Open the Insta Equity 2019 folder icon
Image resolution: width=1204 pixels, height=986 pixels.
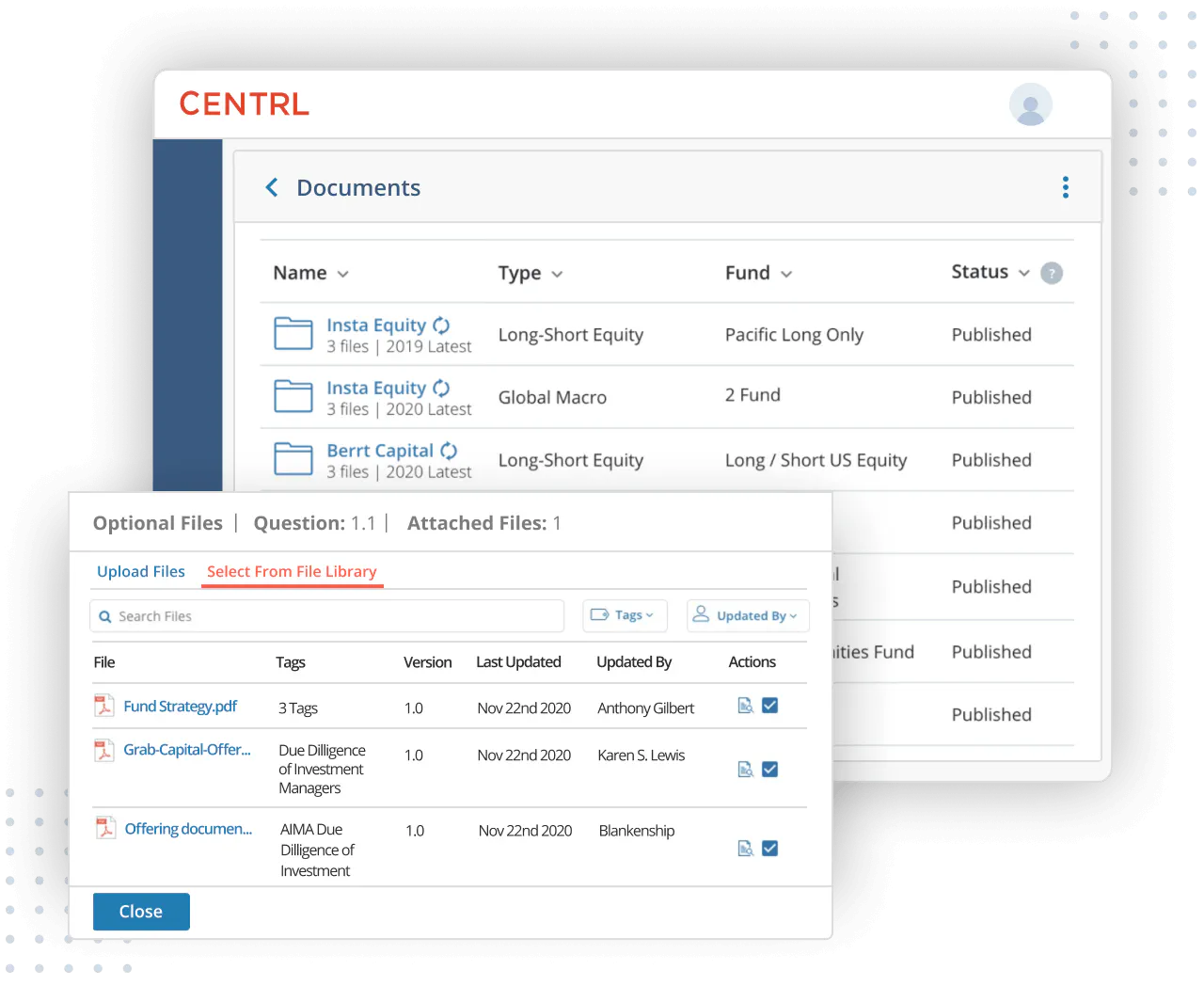pyautogui.click(x=293, y=334)
